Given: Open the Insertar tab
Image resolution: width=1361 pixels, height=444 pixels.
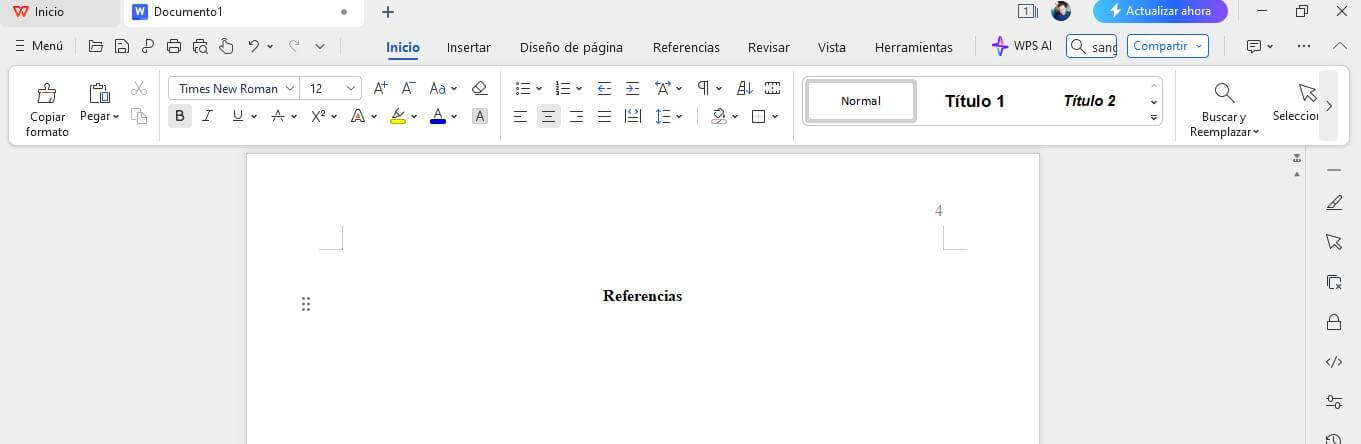Looking at the screenshot, I should [468, 47].
